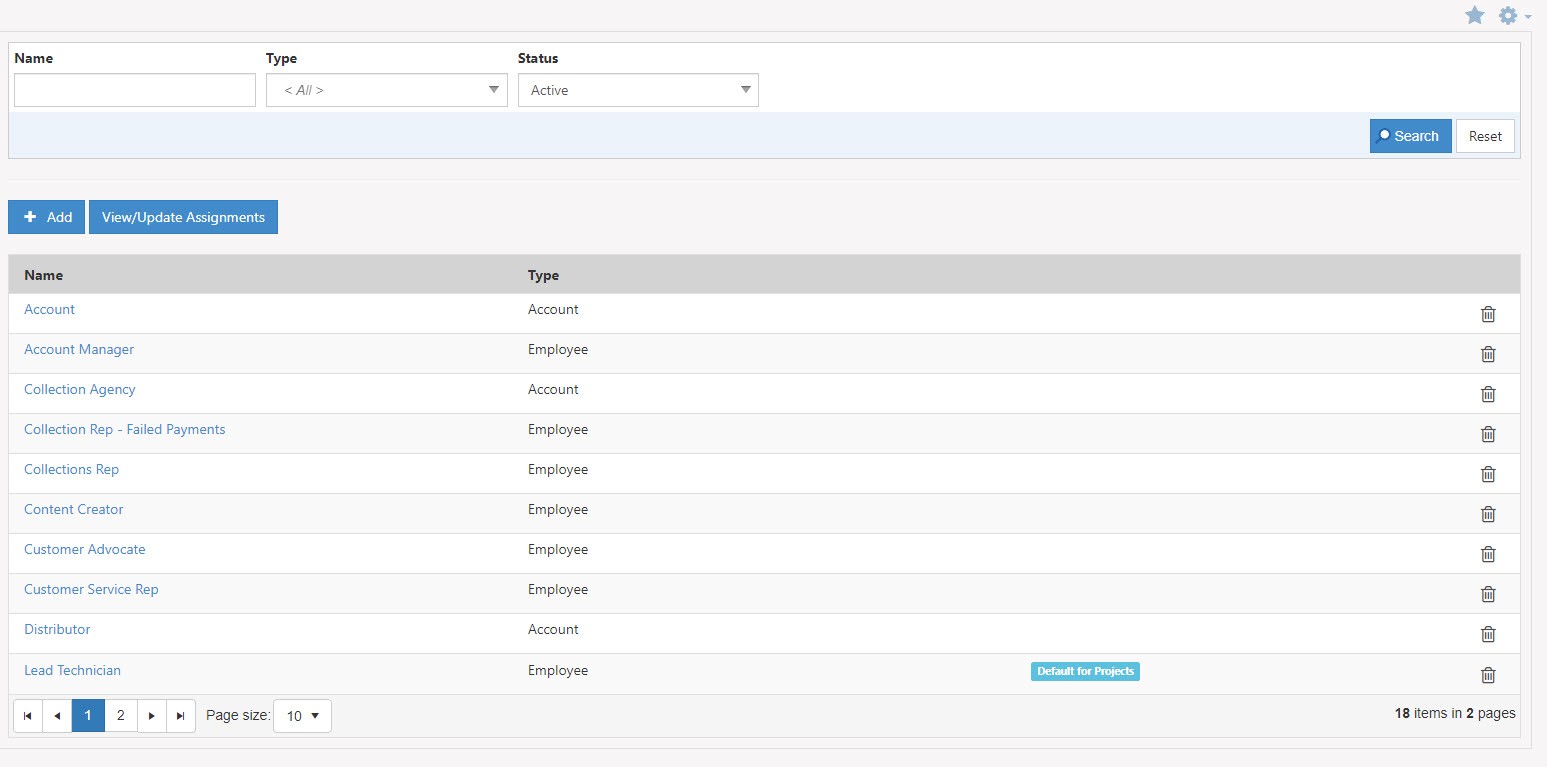Switch to page 2 in the pager
The image size is (1547, 767).
[120, 715]
